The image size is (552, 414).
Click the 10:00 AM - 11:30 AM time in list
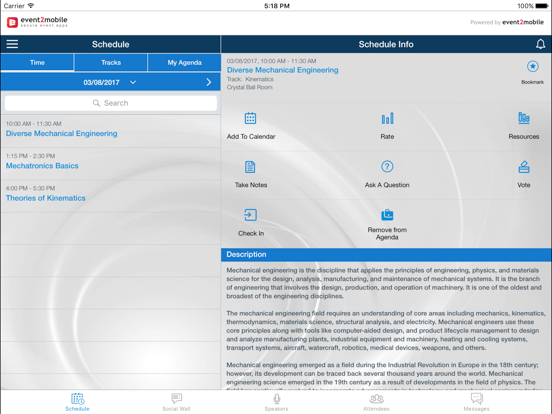[34, 124]
